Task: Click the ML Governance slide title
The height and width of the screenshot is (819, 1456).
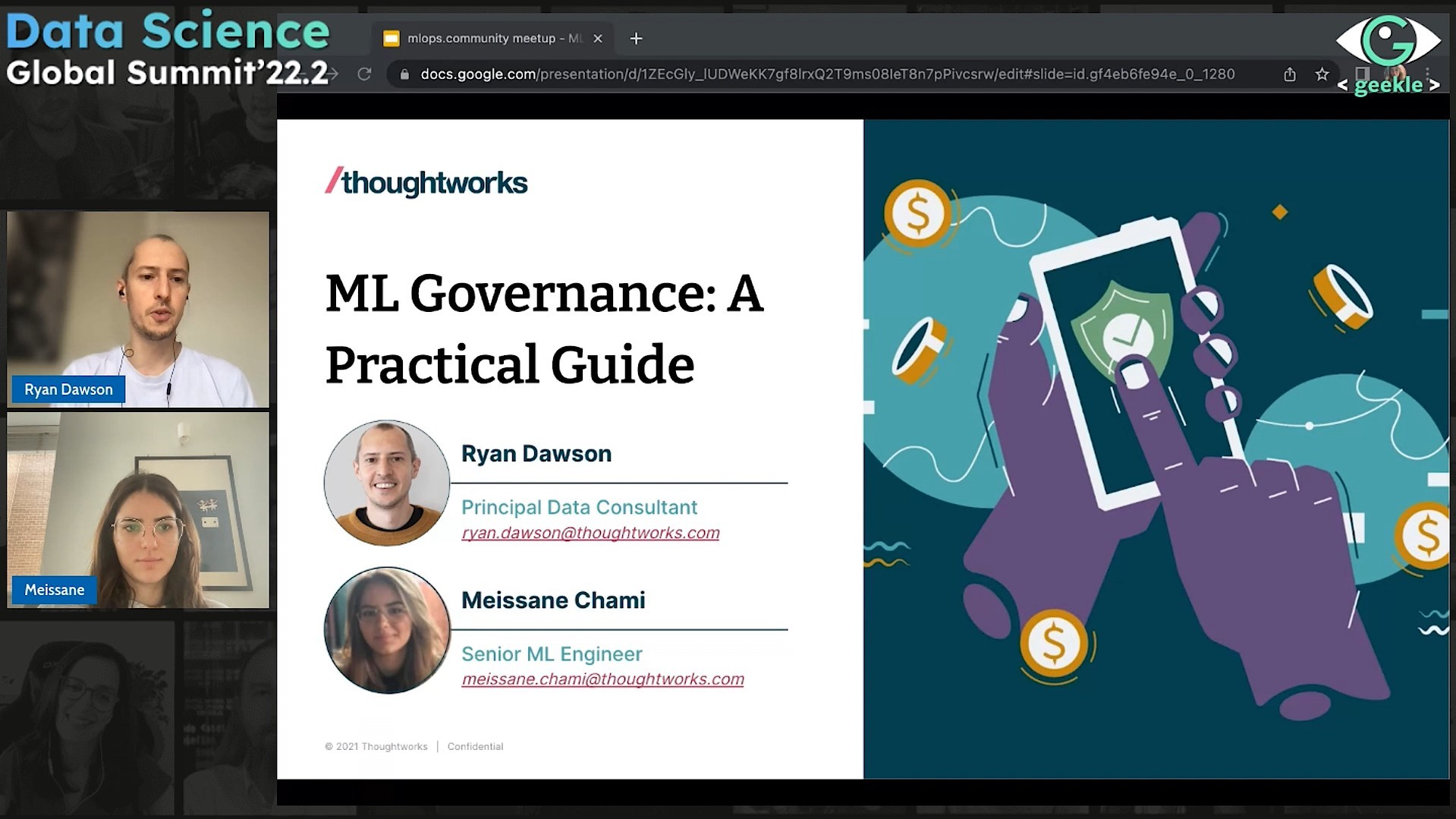Action: pyautogui.click(x=544, y=328)
